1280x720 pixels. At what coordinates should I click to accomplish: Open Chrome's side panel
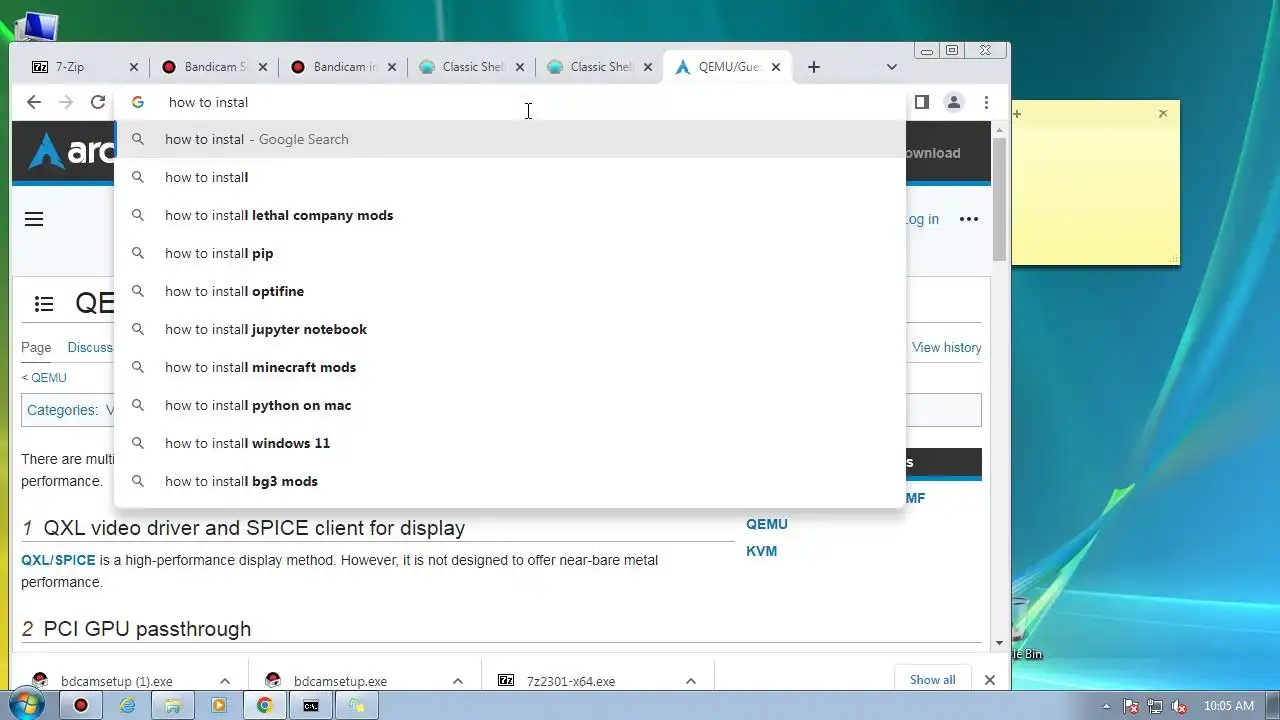tap(922, 102)
